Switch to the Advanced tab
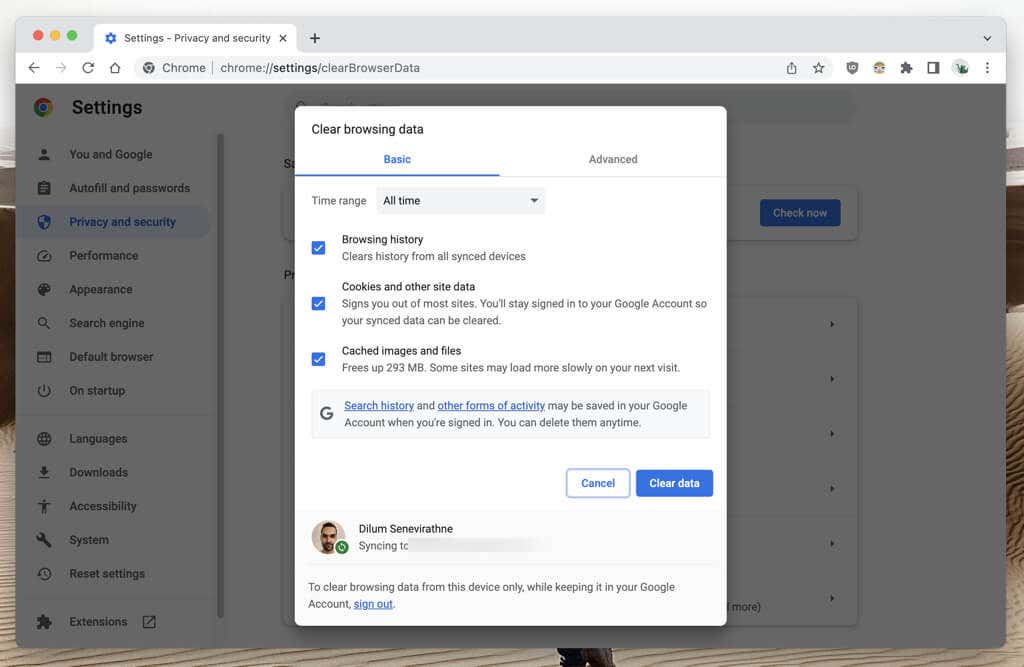The width and height of the screenshot is (1024, 667). click(x=613, y=159)
